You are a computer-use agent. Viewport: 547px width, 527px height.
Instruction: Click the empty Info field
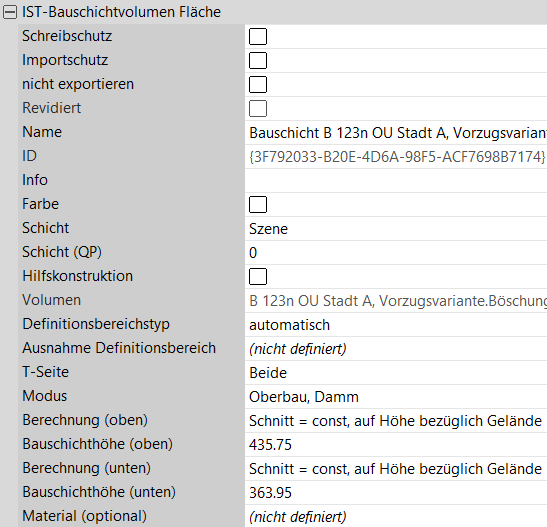[x=396, y=181]
